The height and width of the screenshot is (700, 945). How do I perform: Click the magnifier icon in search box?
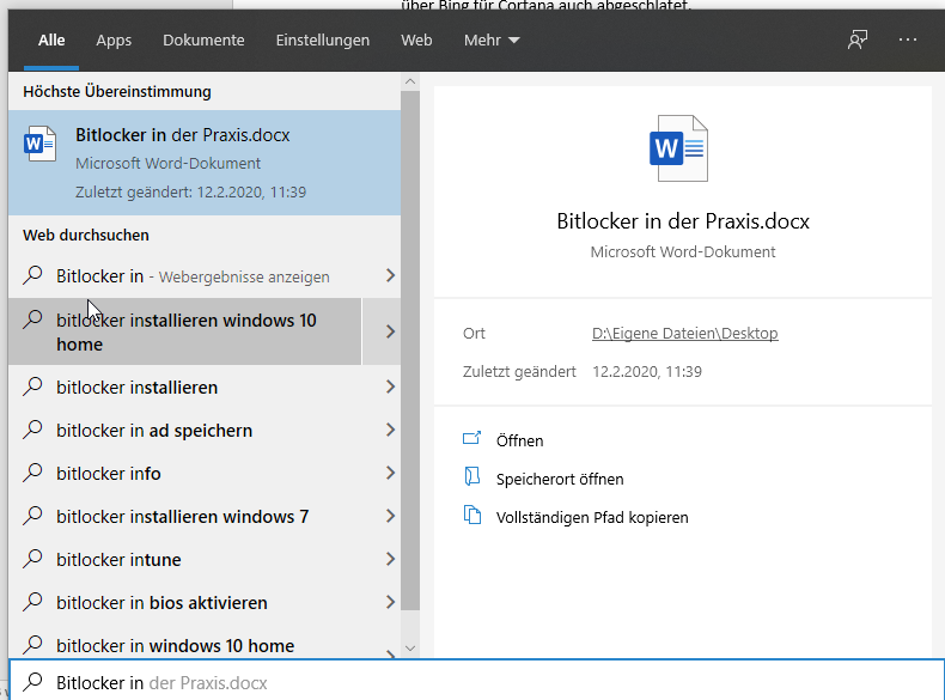pos(34,683)
